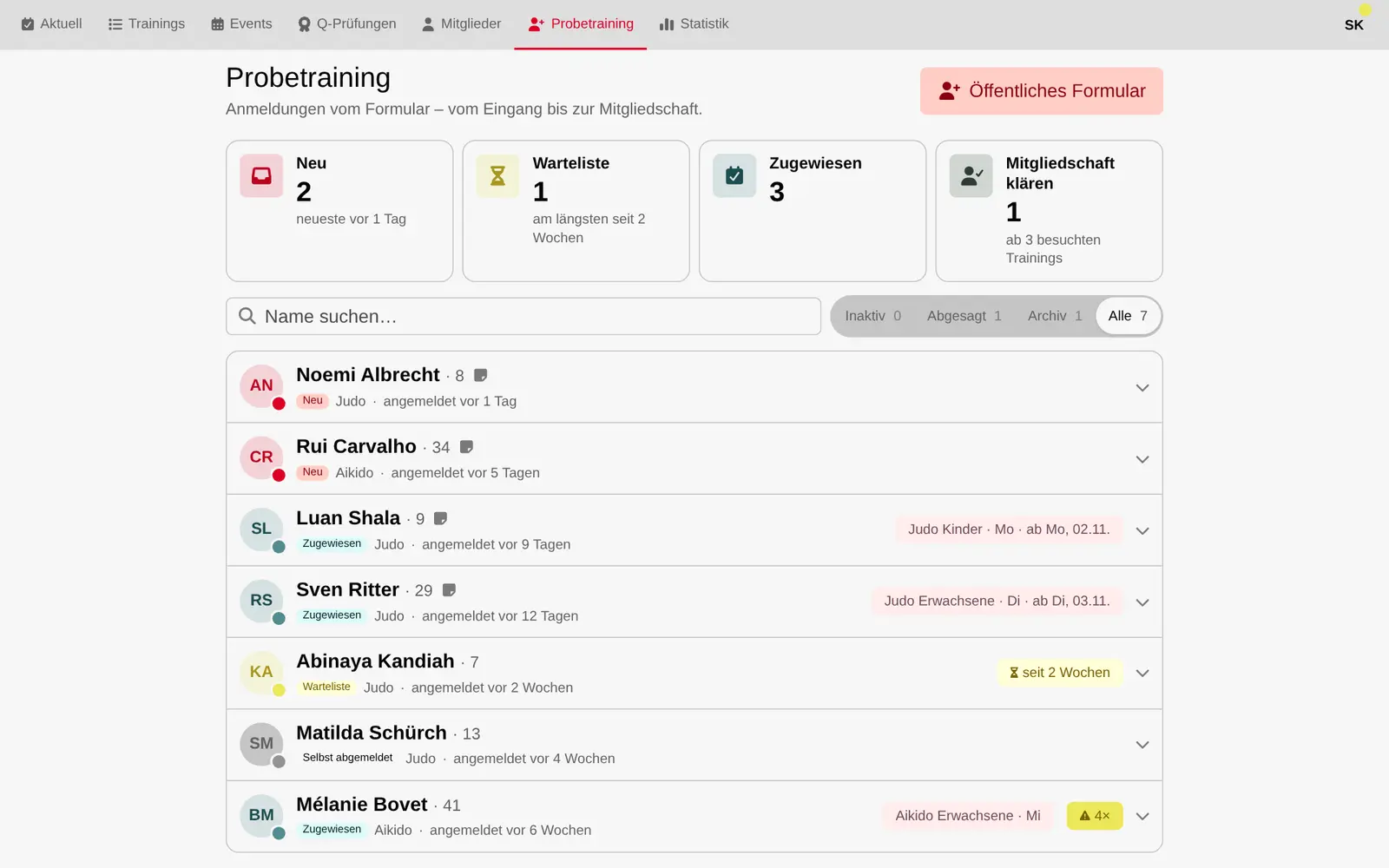Screen dimensions: 1389x868
Task: Open the Mitglieder tab
Action: coord(462,24)
